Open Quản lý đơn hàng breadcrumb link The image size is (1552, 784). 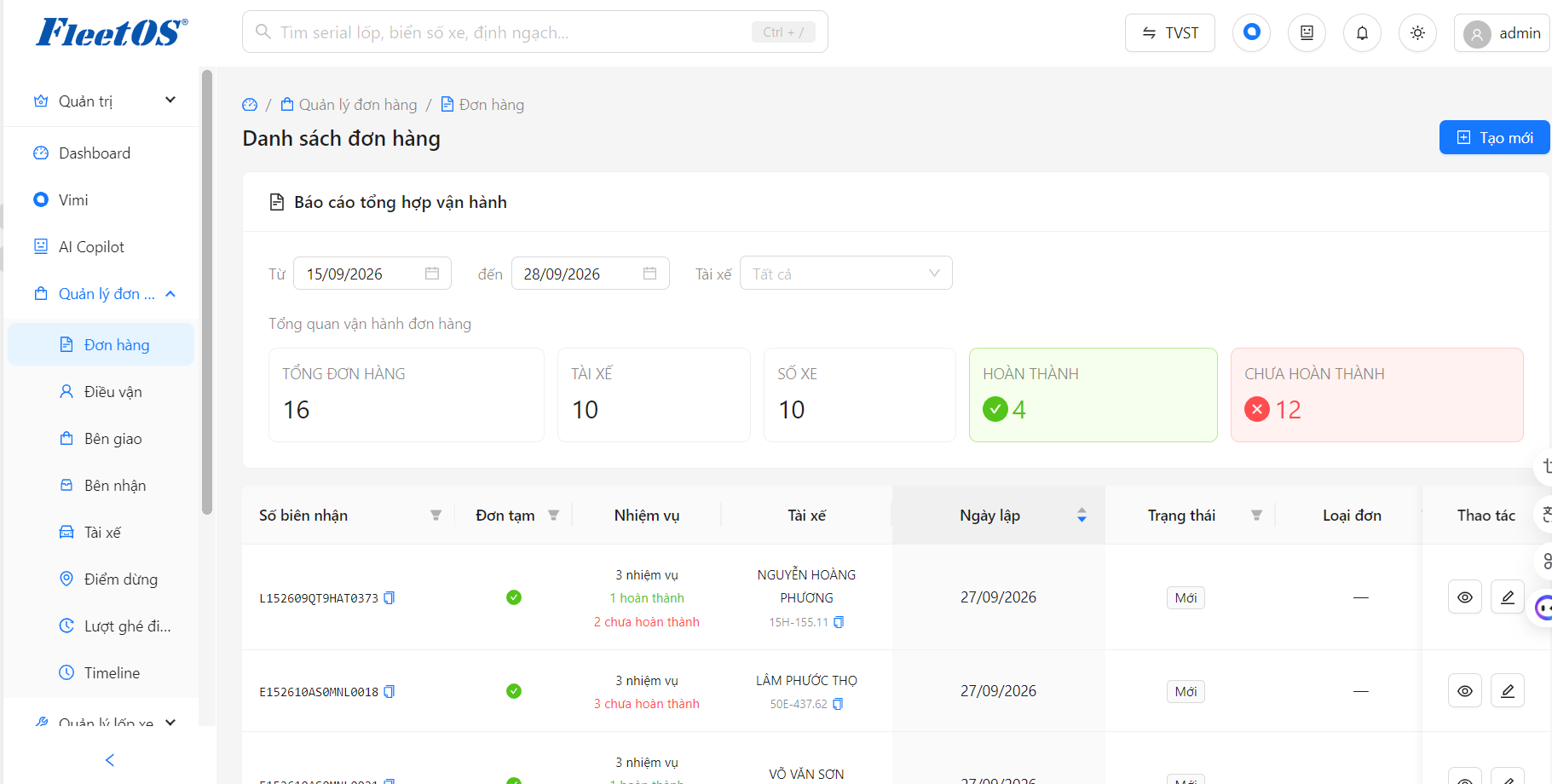(x=349, y=105)
